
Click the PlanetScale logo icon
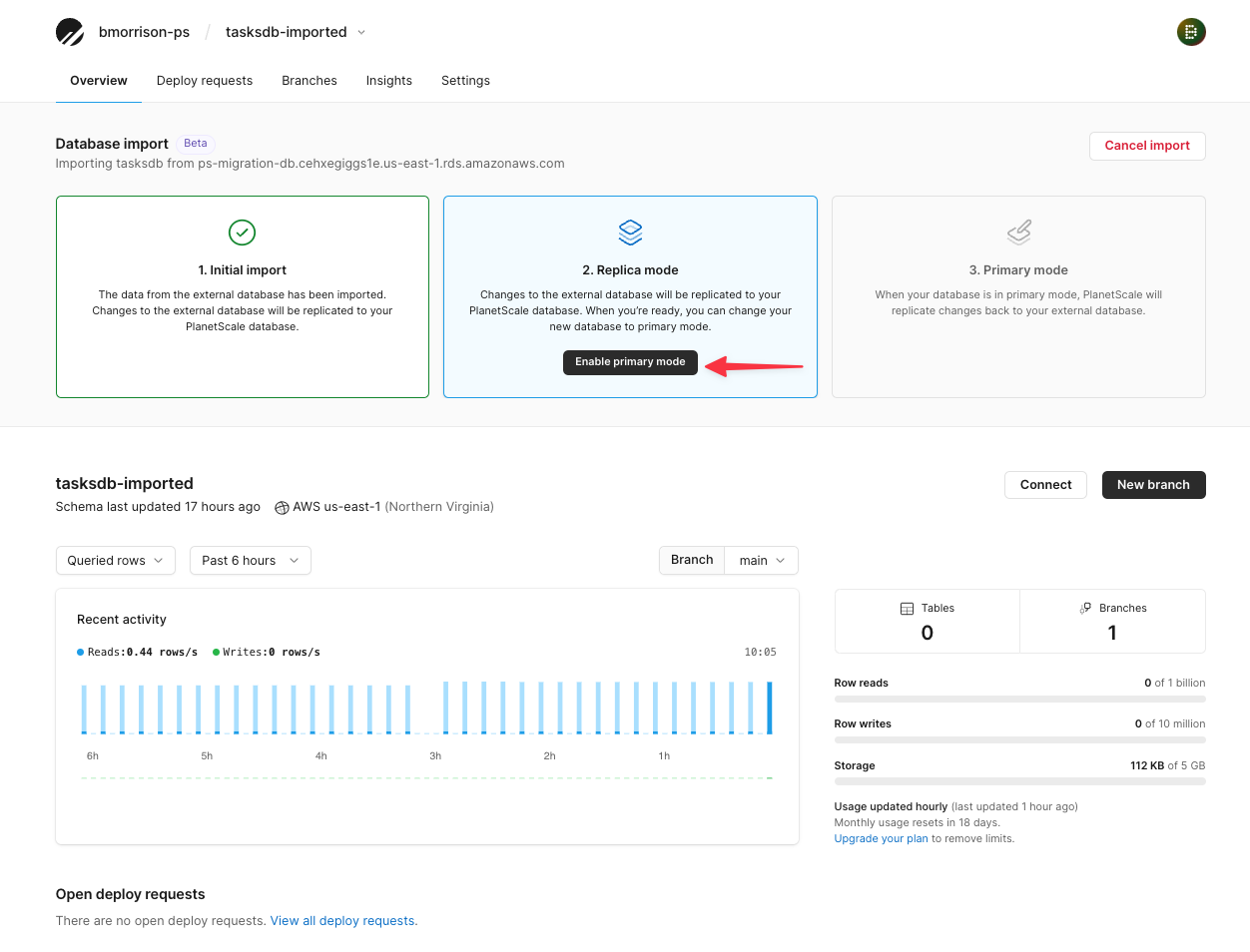pos(70,32)
